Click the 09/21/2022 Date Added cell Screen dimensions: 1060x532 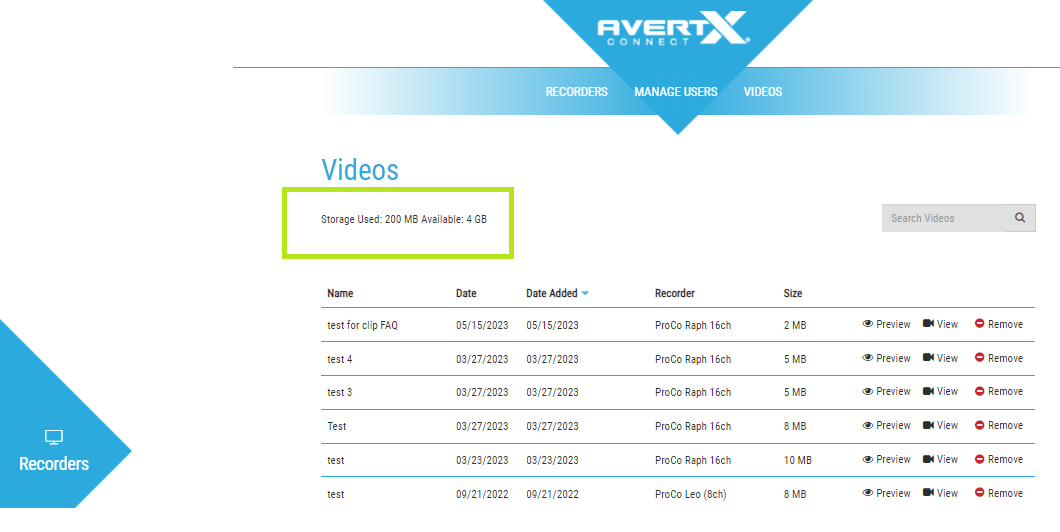click(552, 494)
